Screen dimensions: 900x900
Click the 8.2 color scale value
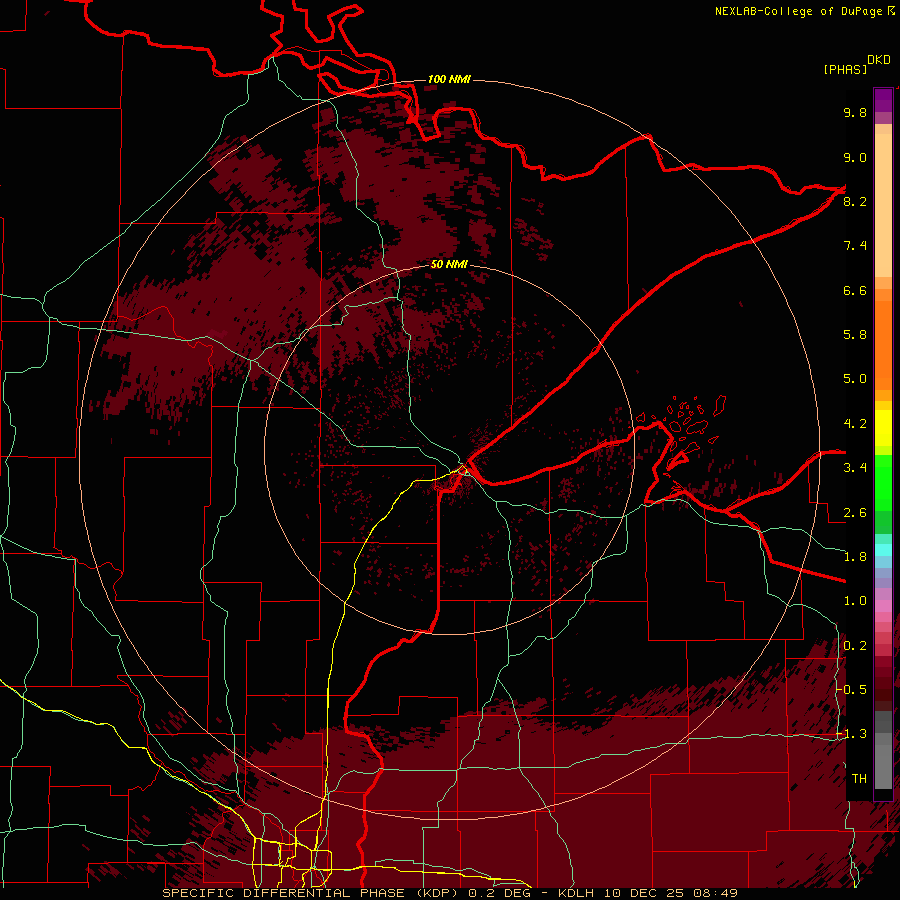855,201
